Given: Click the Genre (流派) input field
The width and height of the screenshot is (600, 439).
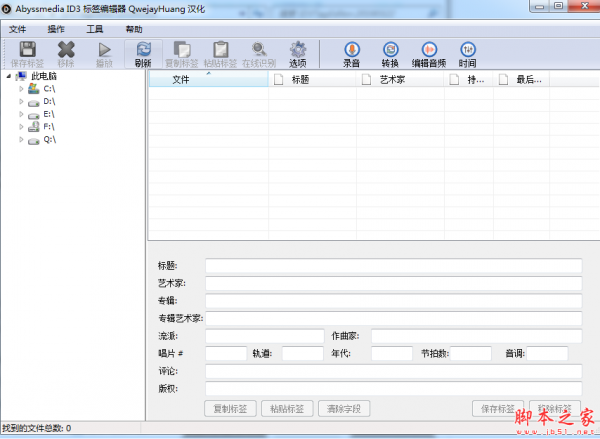Looking at the screenshot, I should [265, 336].
